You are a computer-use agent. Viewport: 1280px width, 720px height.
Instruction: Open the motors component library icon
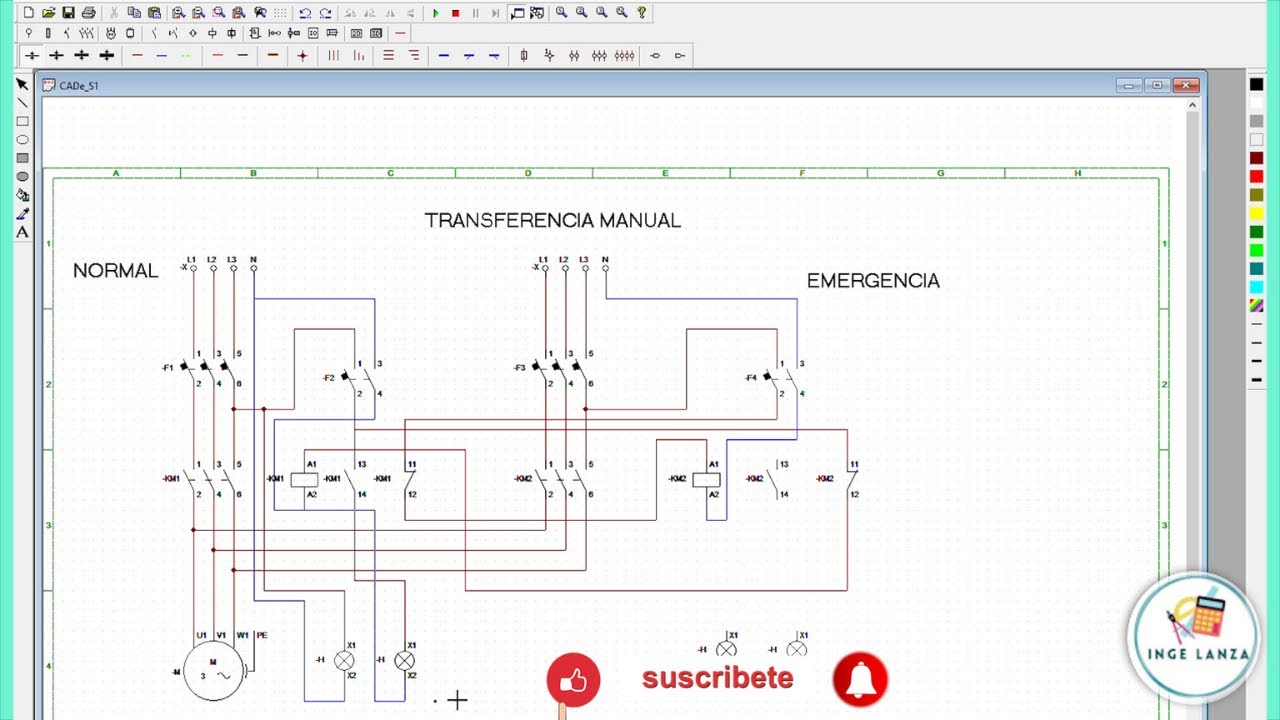pyautogui.click(x=111, y=33)
